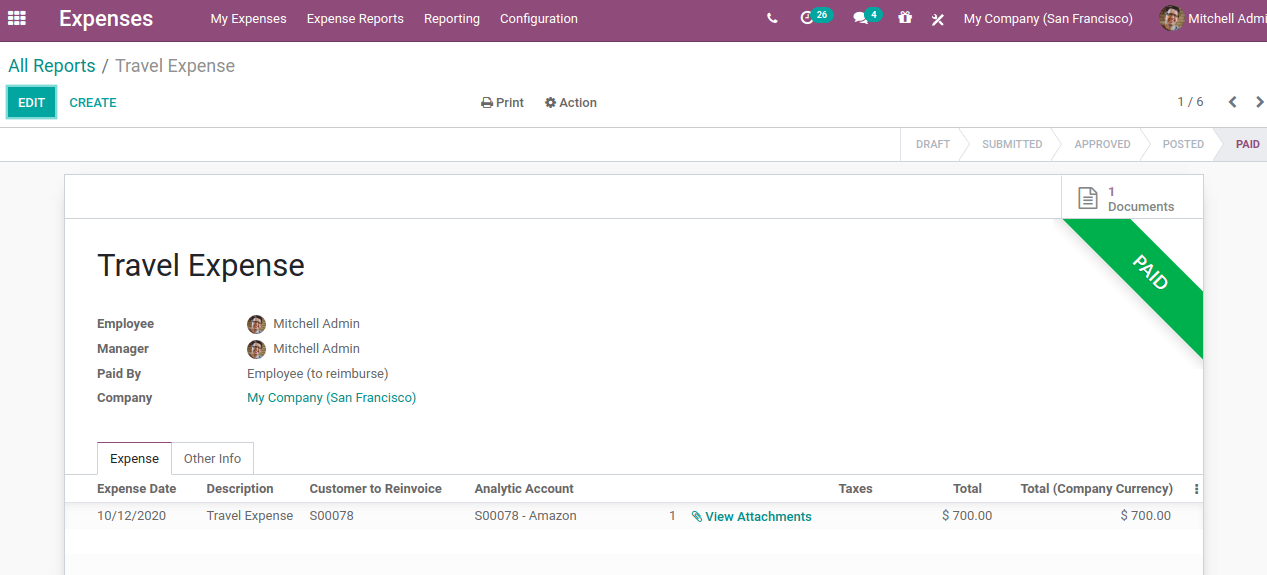The height and width of the screenshot is (575, 1267).
Task: Open Configuration menu
Action: 539,19
